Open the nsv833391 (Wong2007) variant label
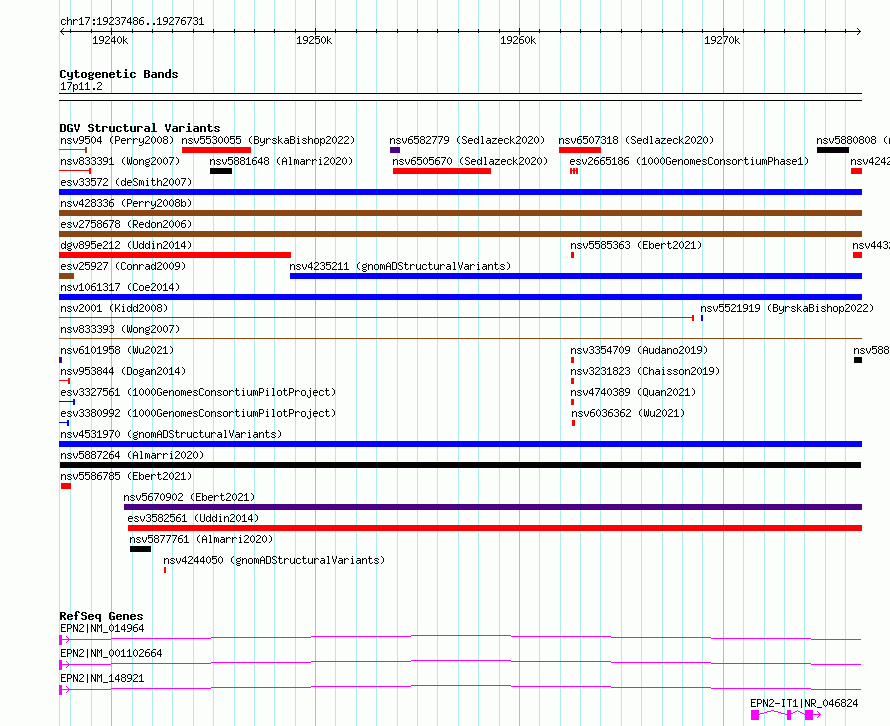The image size is (890, 726). [120, 161]
